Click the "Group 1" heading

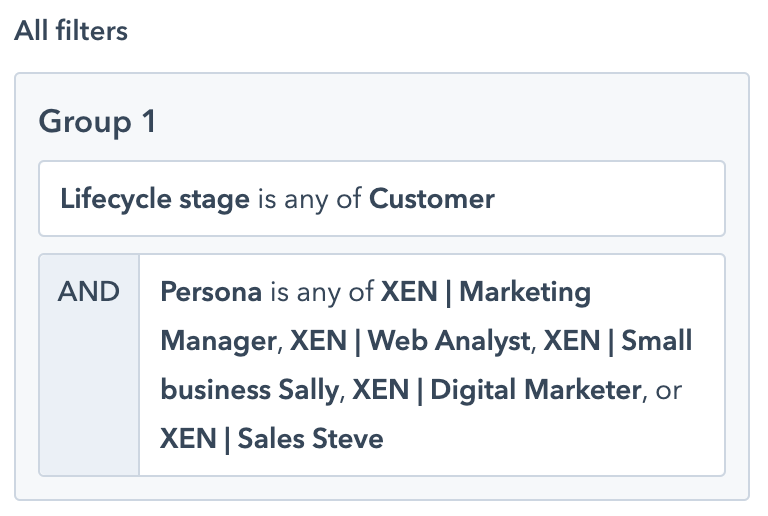tap(97, 122)
